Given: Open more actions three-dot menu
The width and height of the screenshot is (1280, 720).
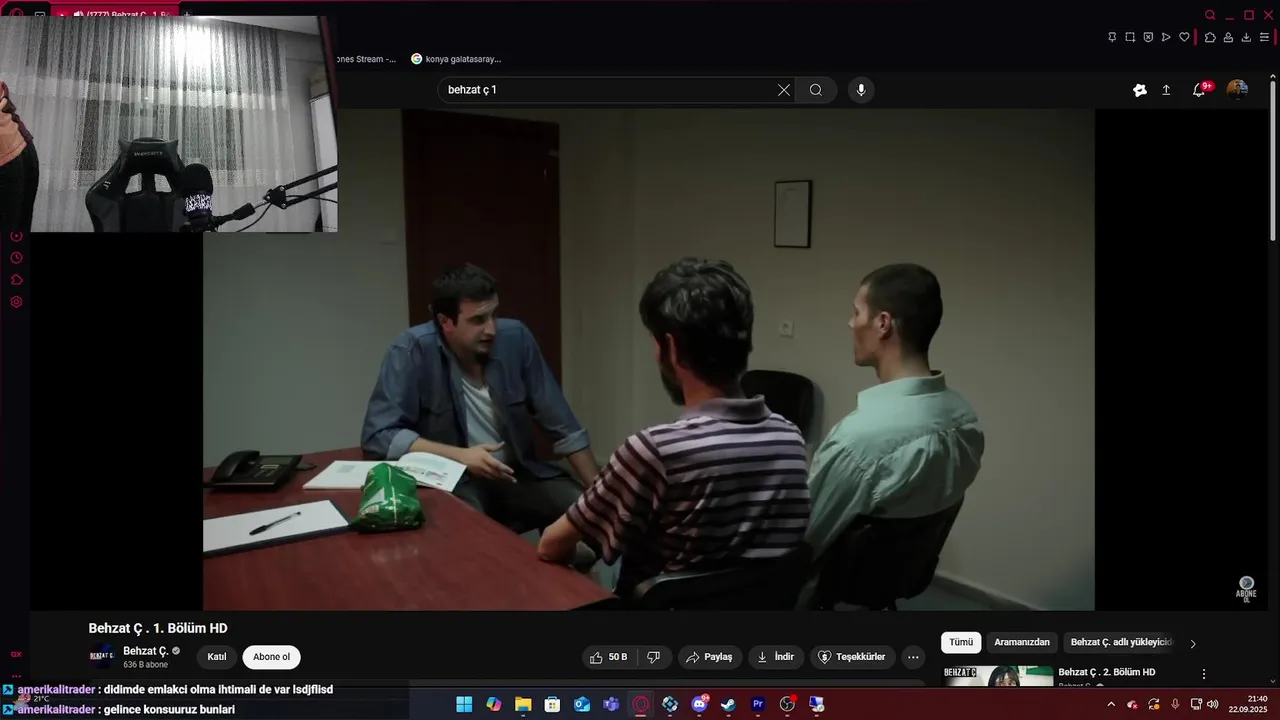Looking at the screenshot, I should [913, 657].
